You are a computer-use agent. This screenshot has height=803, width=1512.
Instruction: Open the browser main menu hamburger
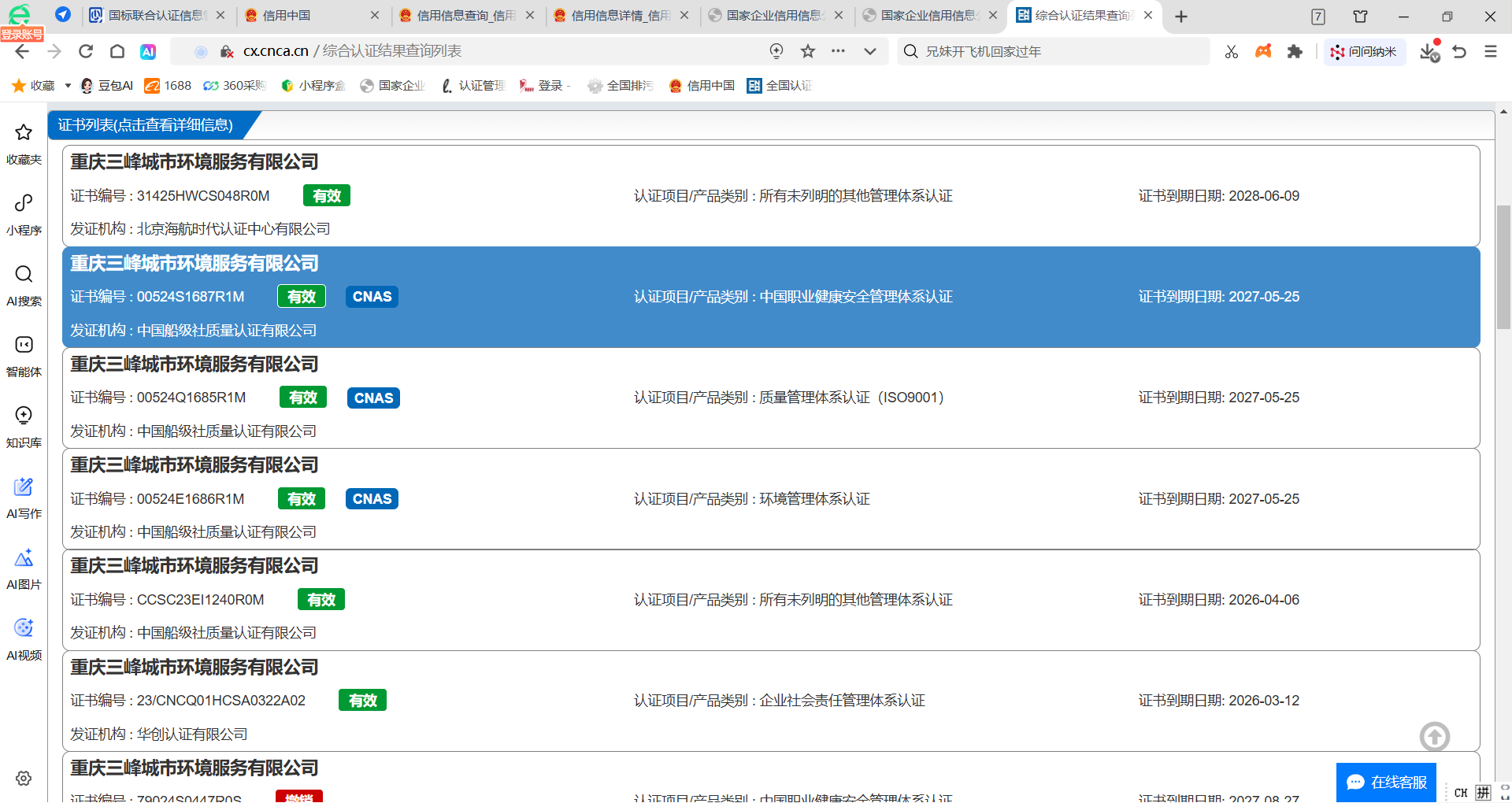pyautogui.click(x=1490, y=51)
